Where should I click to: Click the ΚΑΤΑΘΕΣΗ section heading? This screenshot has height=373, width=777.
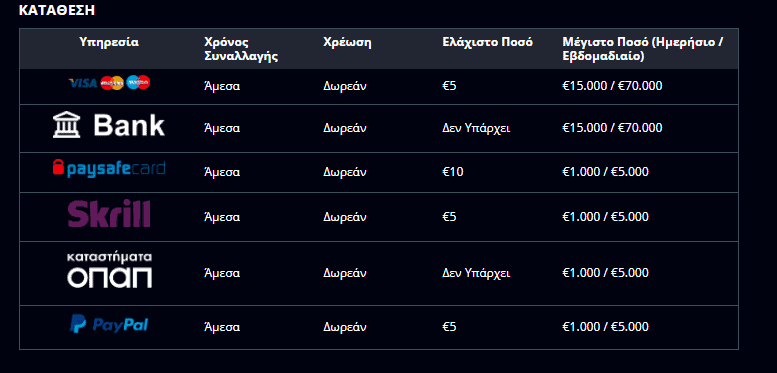point(56,10)
